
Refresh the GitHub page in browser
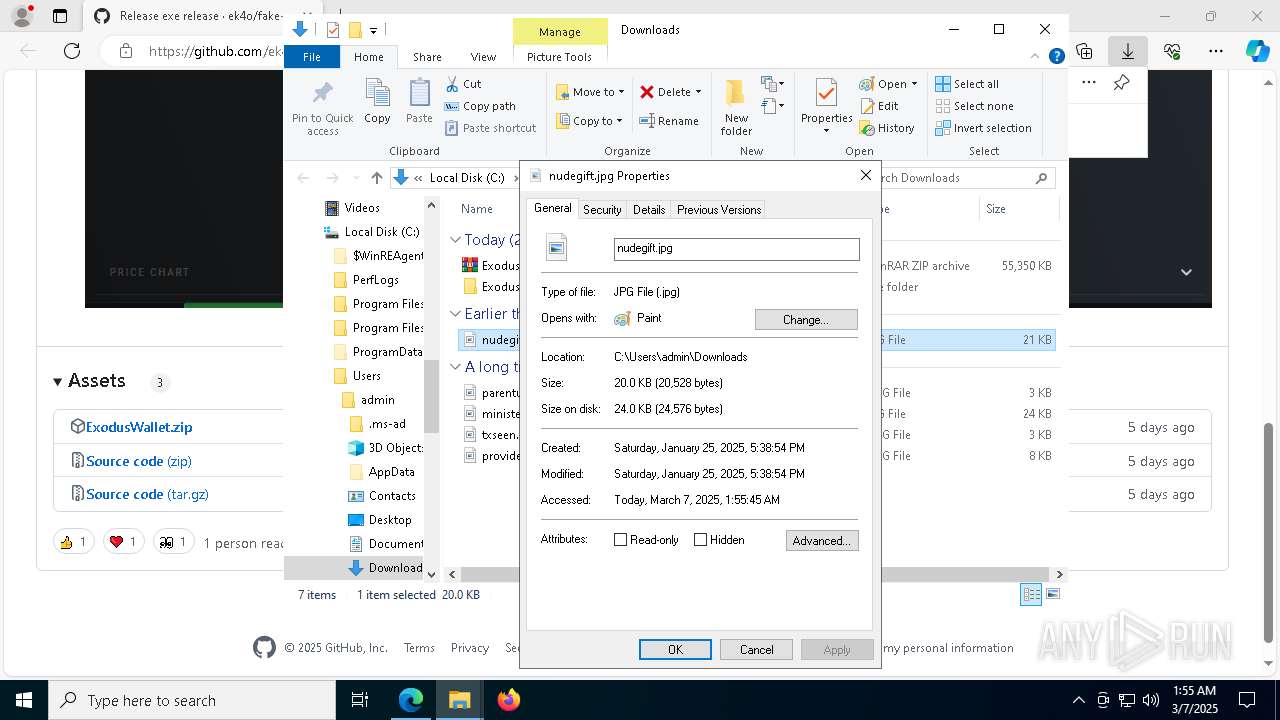click(72, 51)
